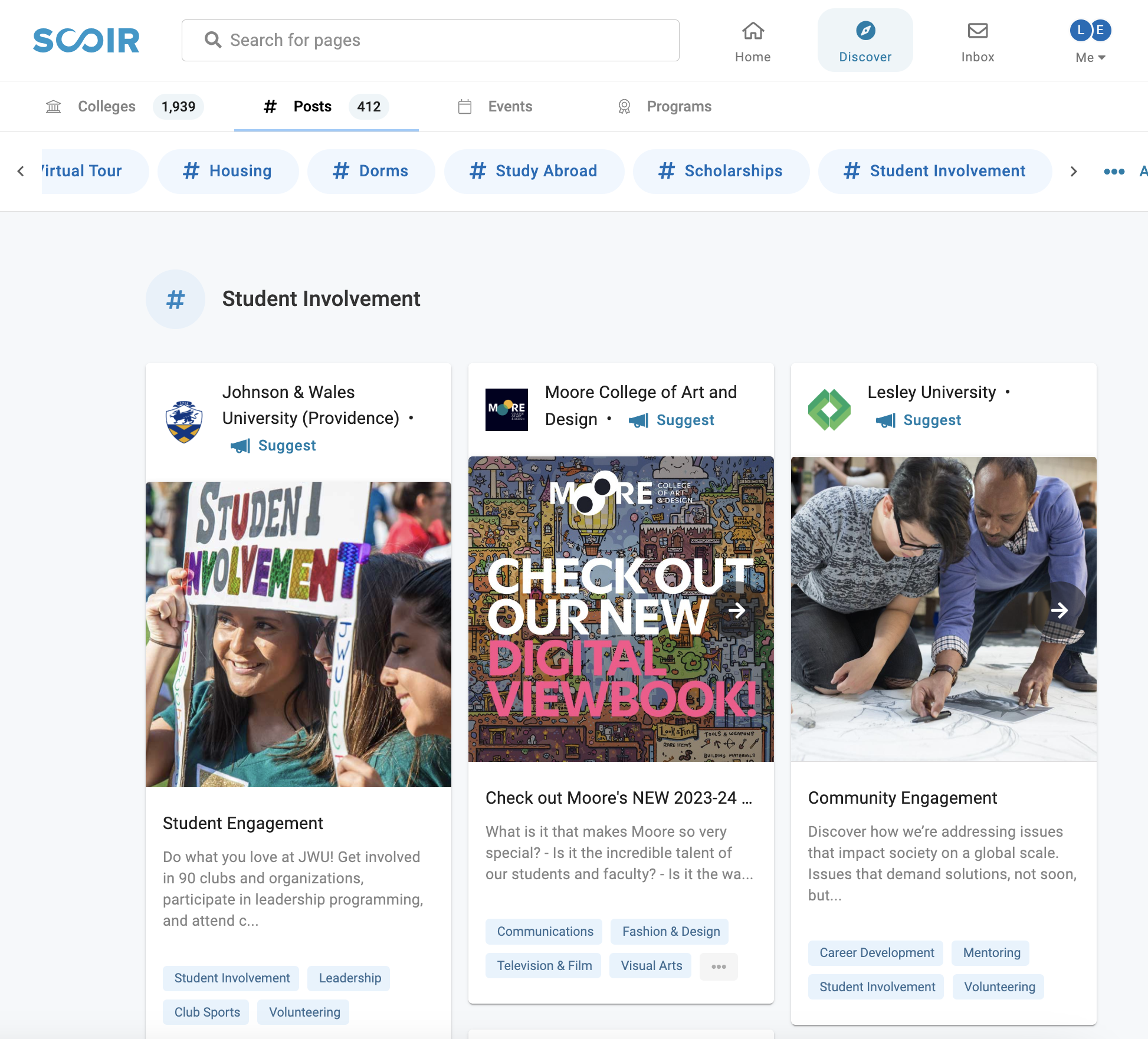Image resolution: width=1148 pixels, height=1039 pixels.
Task: Click Johnson & Wales Suggest megaphone icon
Action: pyautogui.click(x=240, y=446)
